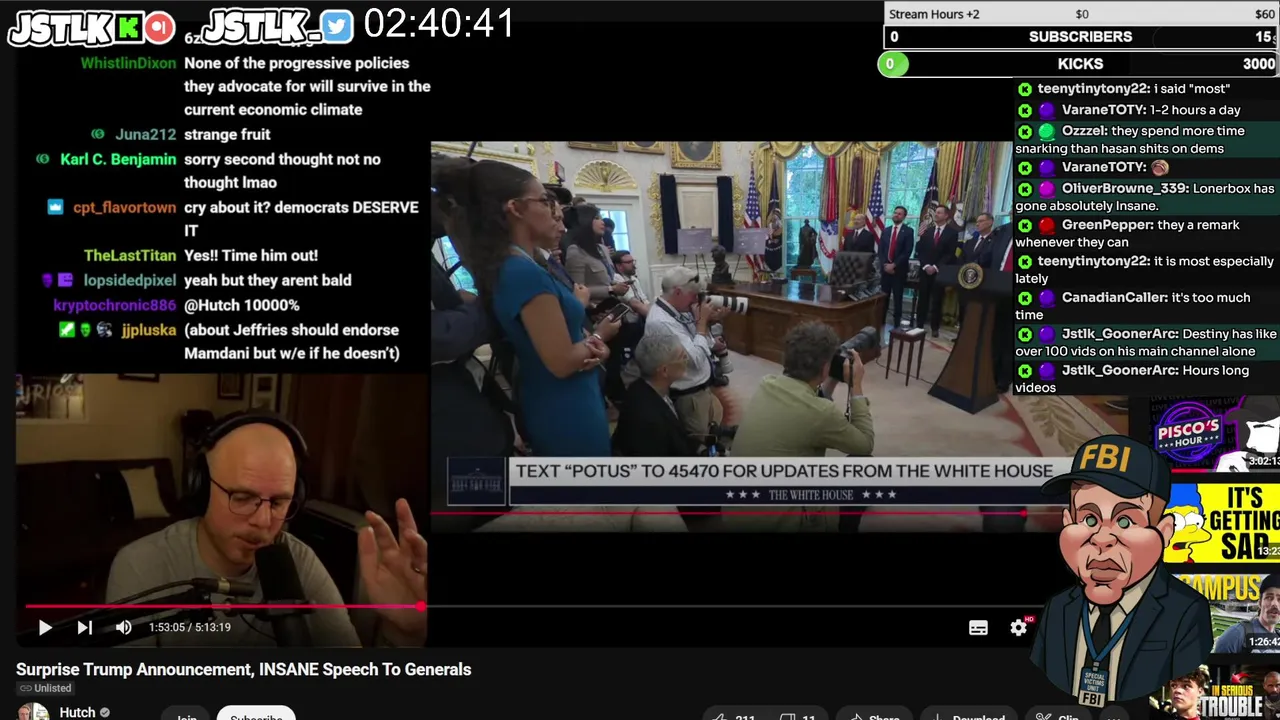The width and height of the screenshot is (1280, 720).
Task: Subscribe to the Hutch channel
Action: (256, 714)
